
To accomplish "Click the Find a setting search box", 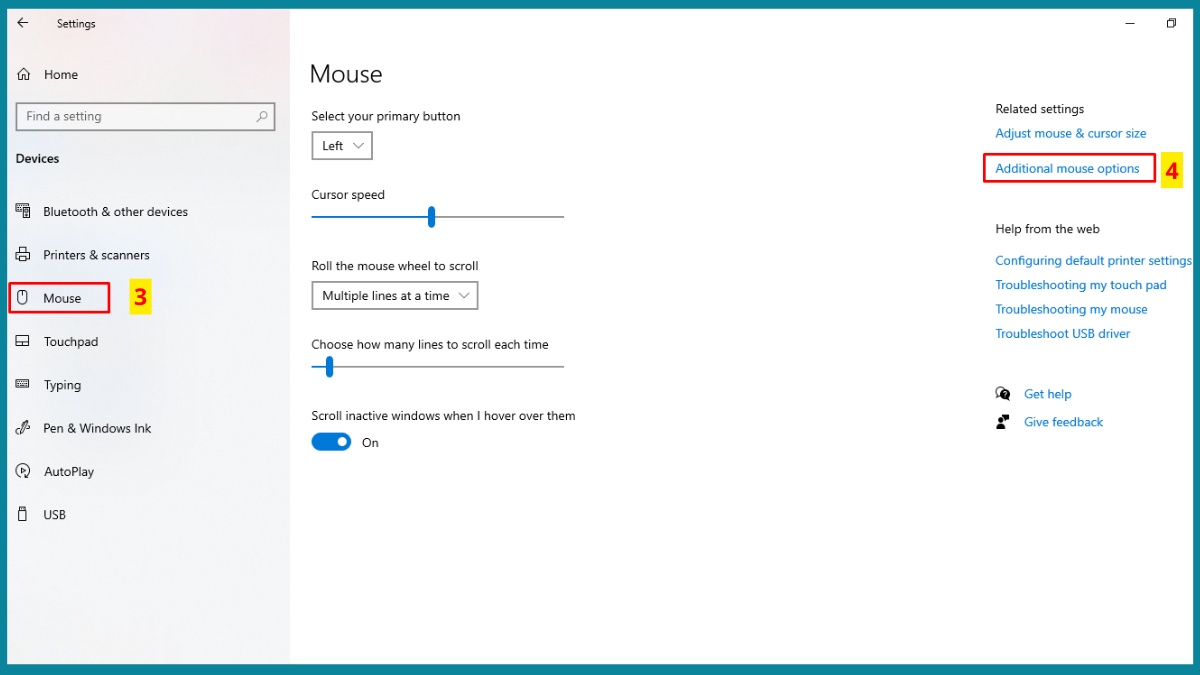I will pyautogui.click(x=135, y=117).
